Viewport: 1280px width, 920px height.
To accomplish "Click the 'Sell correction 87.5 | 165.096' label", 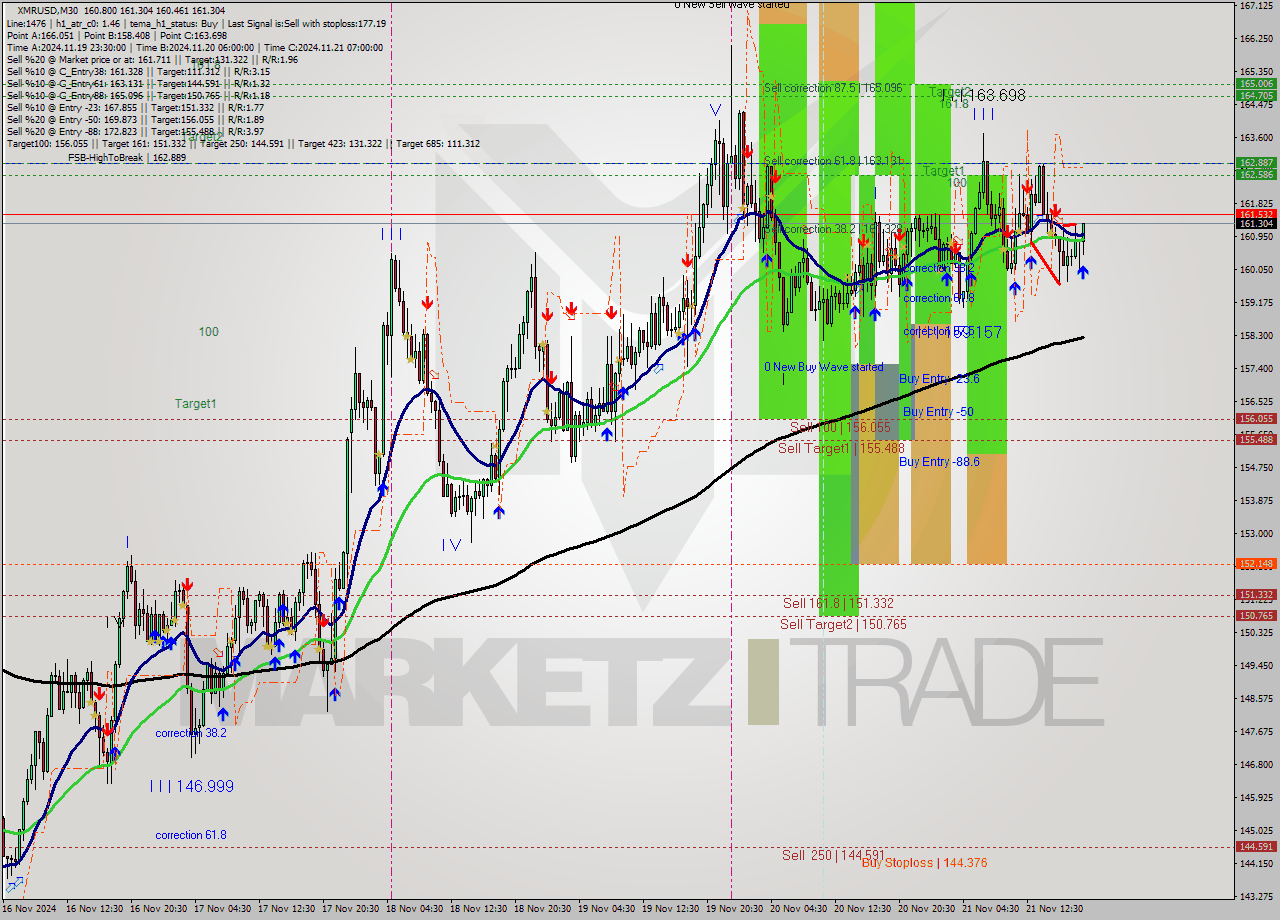I will point(833,88).
